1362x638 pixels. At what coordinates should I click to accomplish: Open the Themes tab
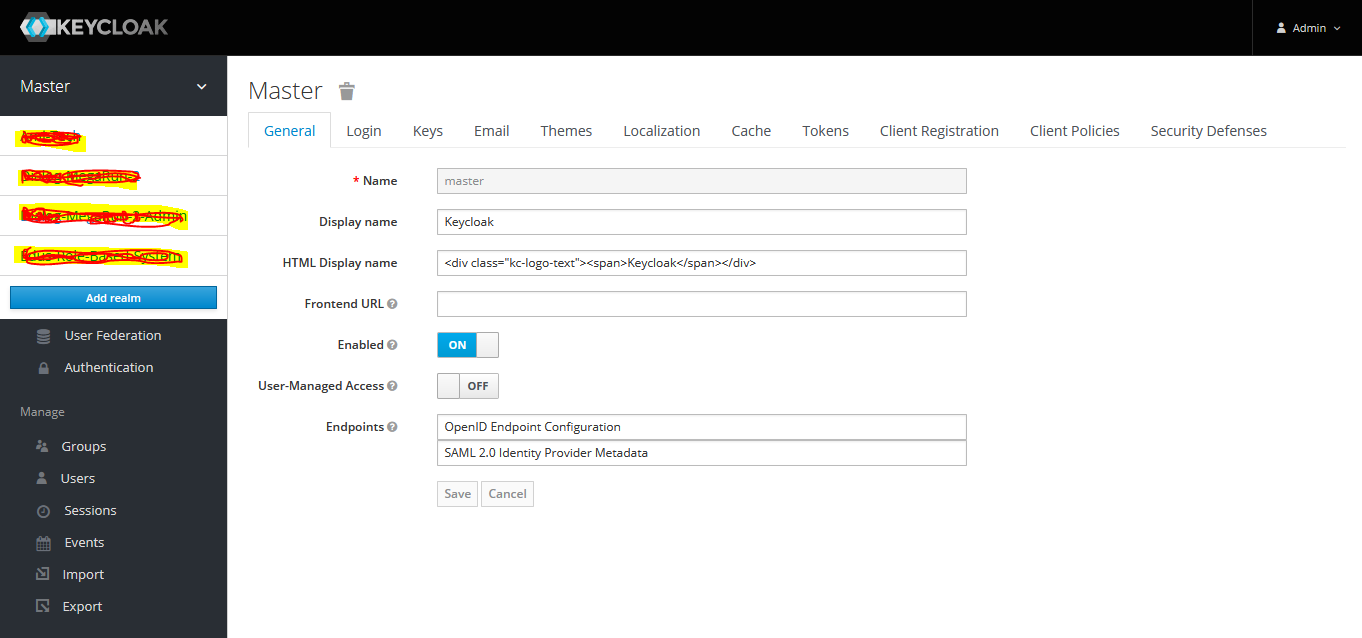tap(566, 130)
